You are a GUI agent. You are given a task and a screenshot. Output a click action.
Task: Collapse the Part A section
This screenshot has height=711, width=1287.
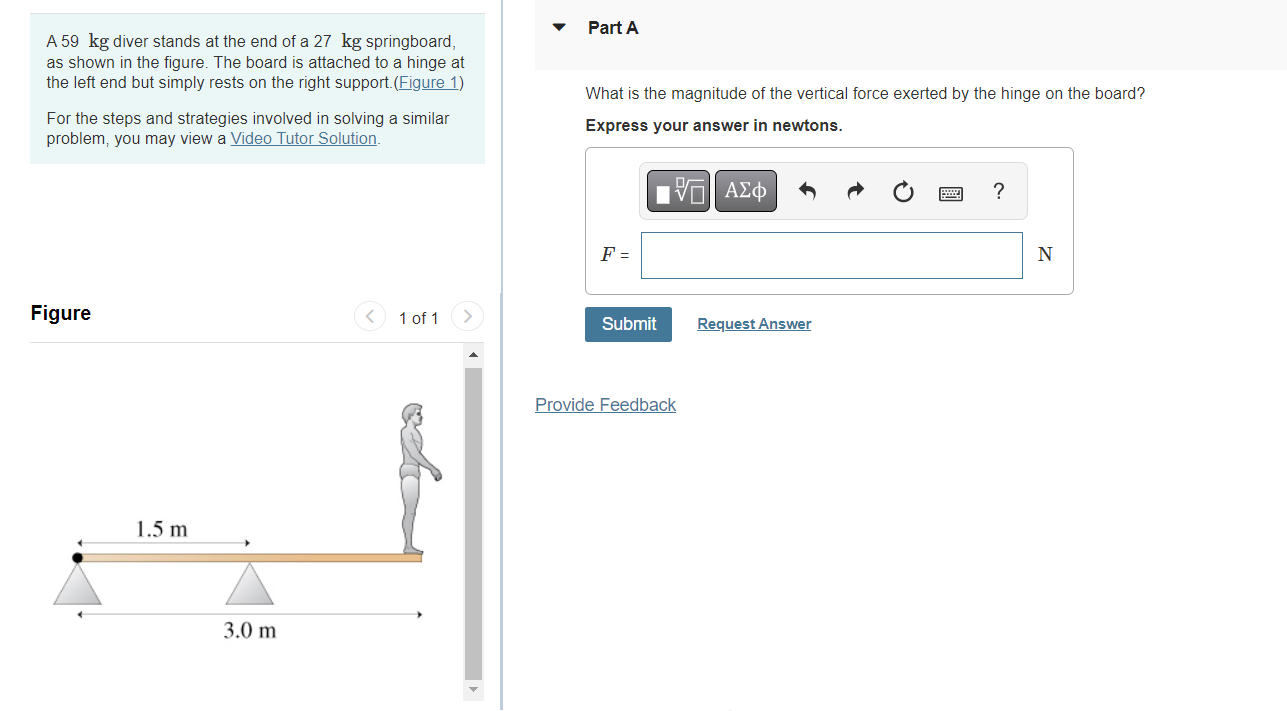click(558, 28)
